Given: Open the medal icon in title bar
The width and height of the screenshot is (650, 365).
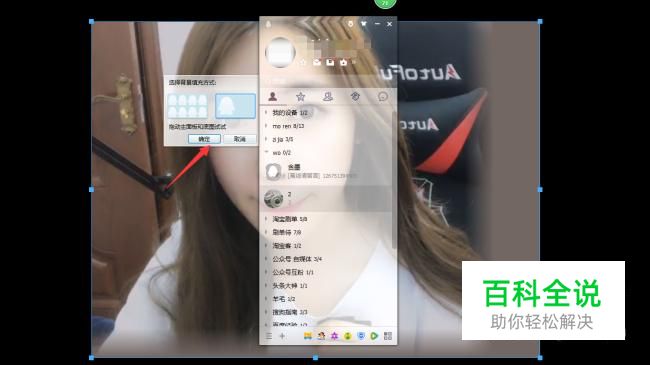Looking at the screenshot, I should (x=351, y=24).
